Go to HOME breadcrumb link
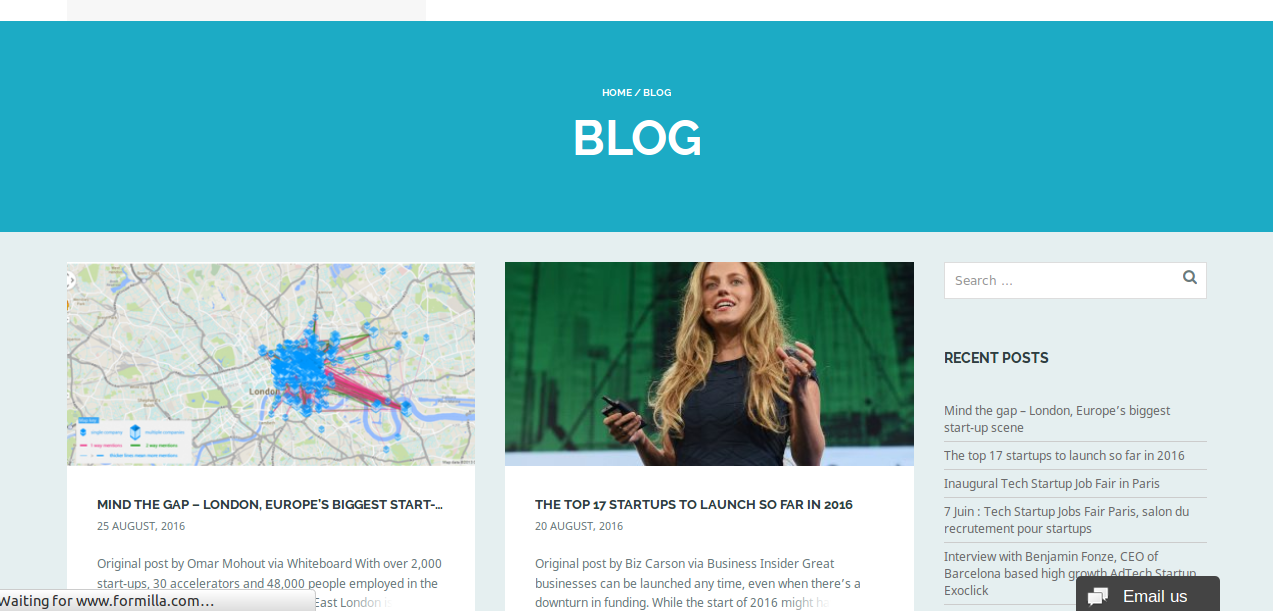 click(x=617, y=92)
